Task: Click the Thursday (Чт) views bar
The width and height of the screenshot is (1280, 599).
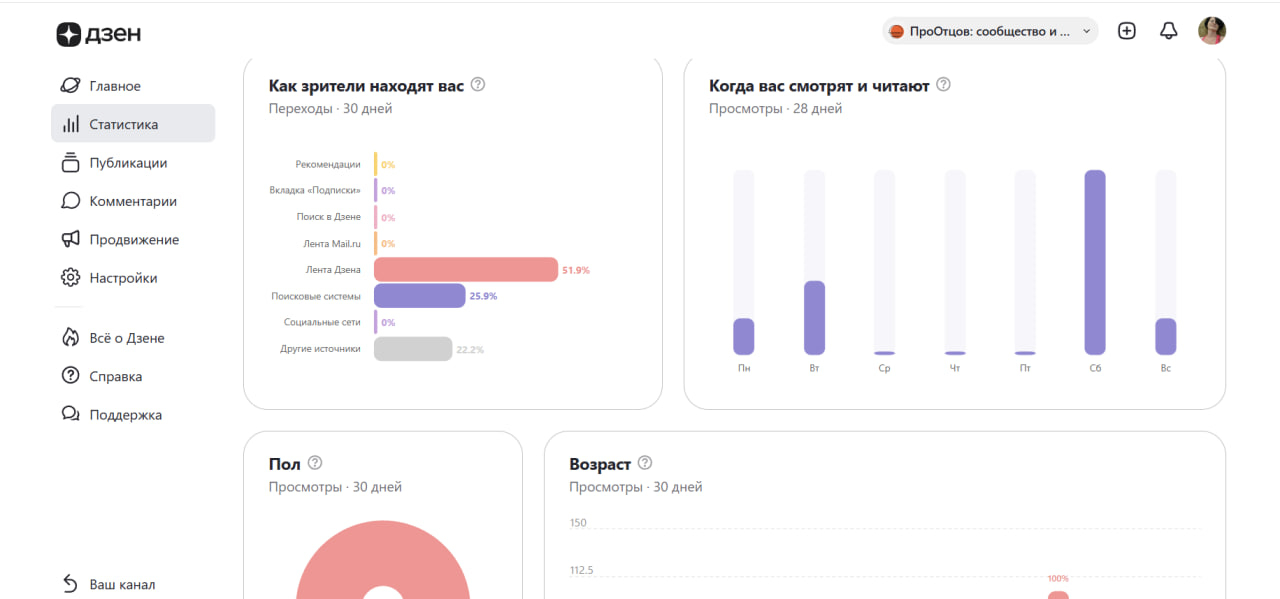Action: (955, 353)
